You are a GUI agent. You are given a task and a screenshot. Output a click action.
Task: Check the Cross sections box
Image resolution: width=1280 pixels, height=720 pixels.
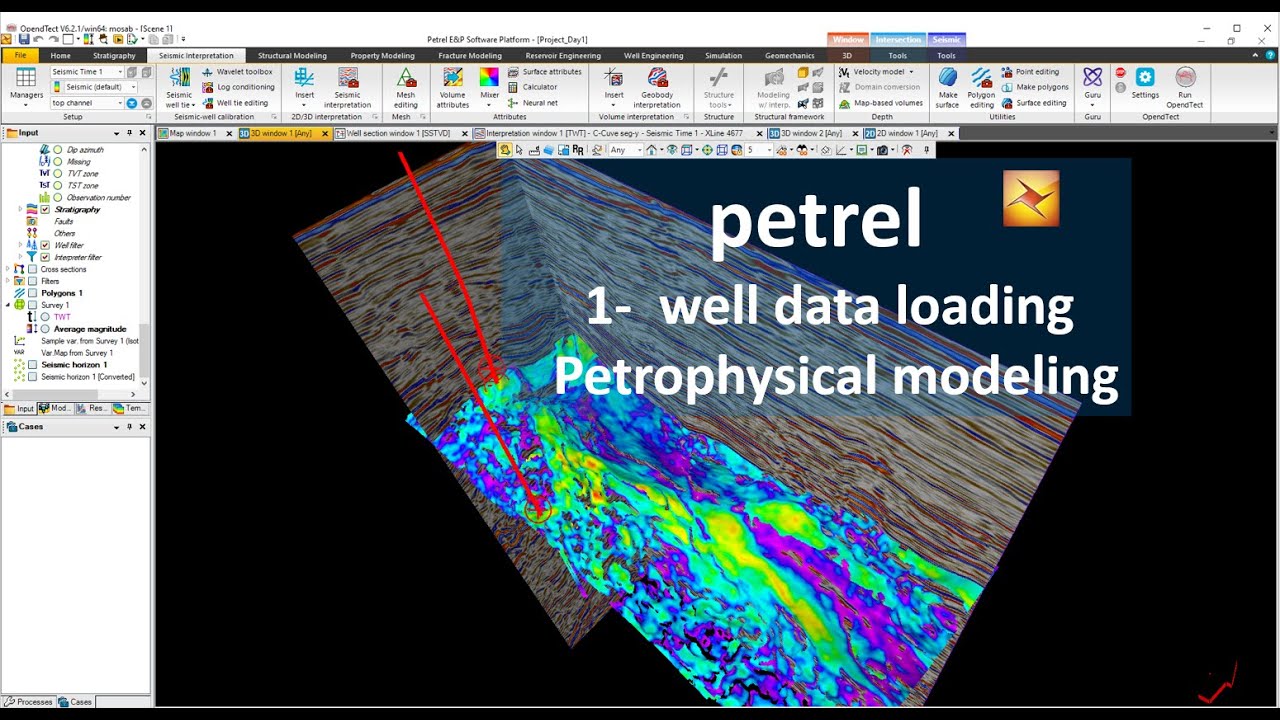pyautogui.click(x=33, y=269)
